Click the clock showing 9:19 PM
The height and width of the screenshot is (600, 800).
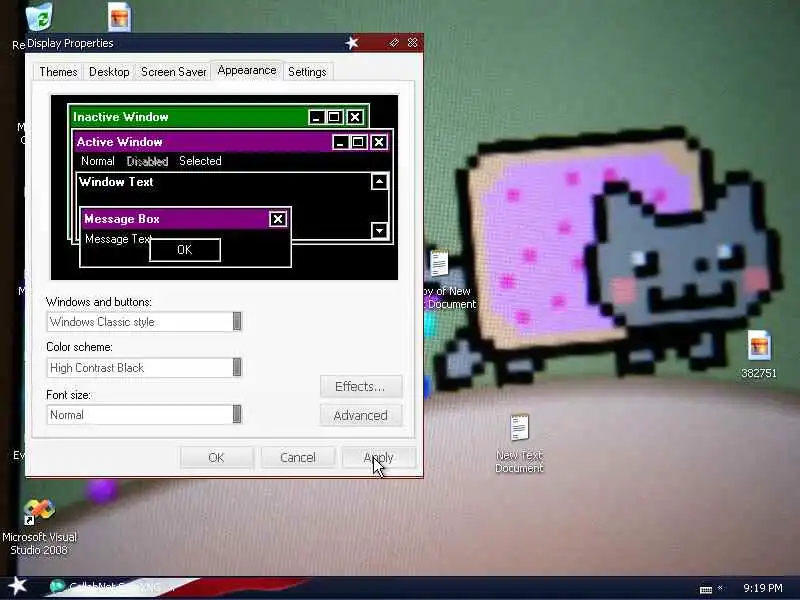click(x=762, y=588)
